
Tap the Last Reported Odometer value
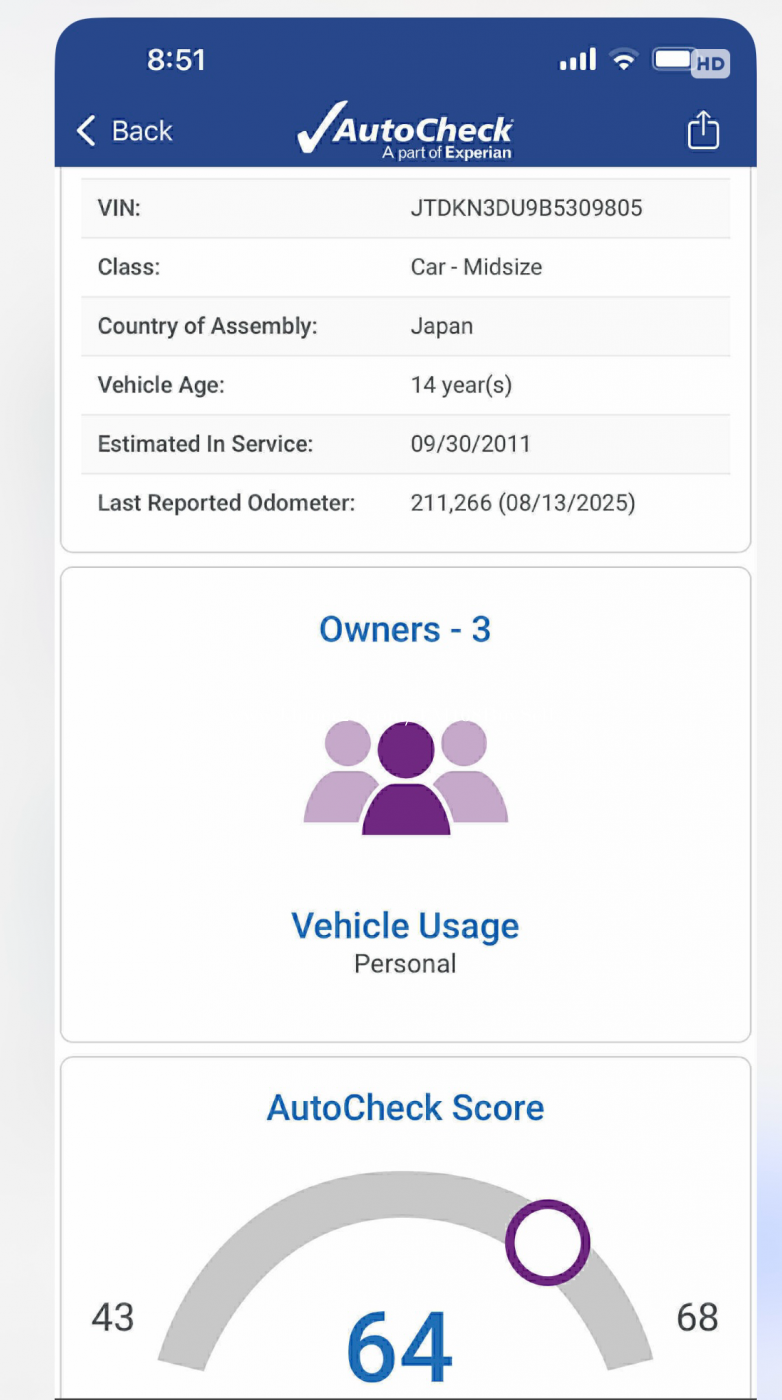[522, 502]
